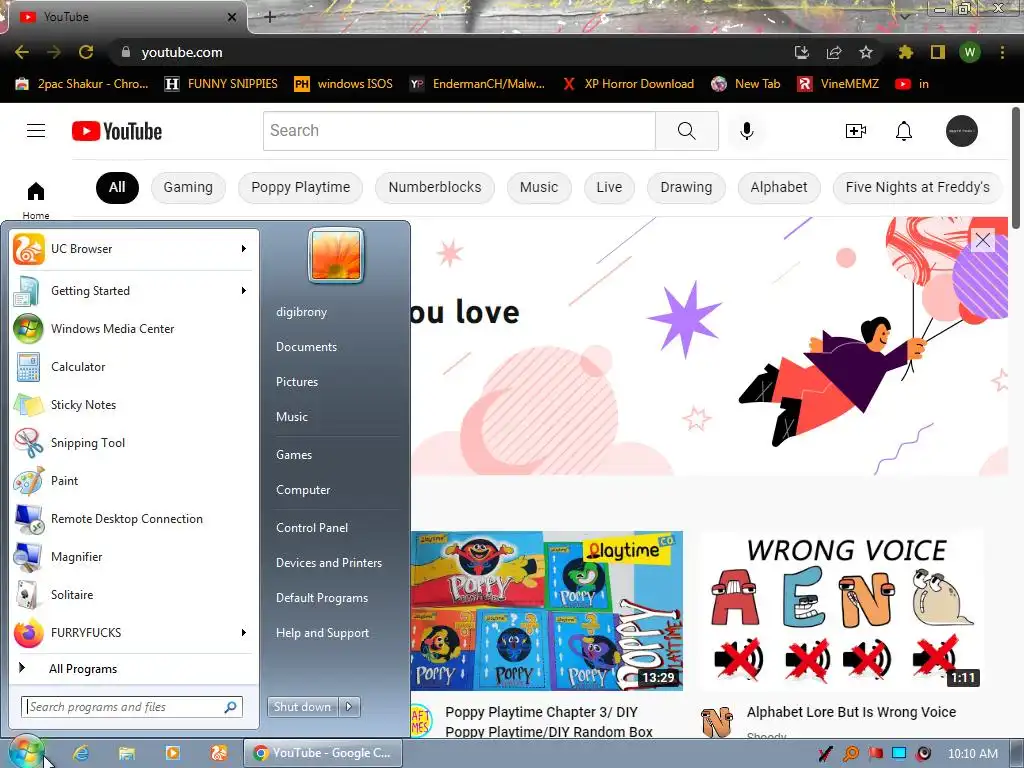Open the YouTube hamburger guide menu
Viewport: 1024px width, 768px height.
pos(36,131)
